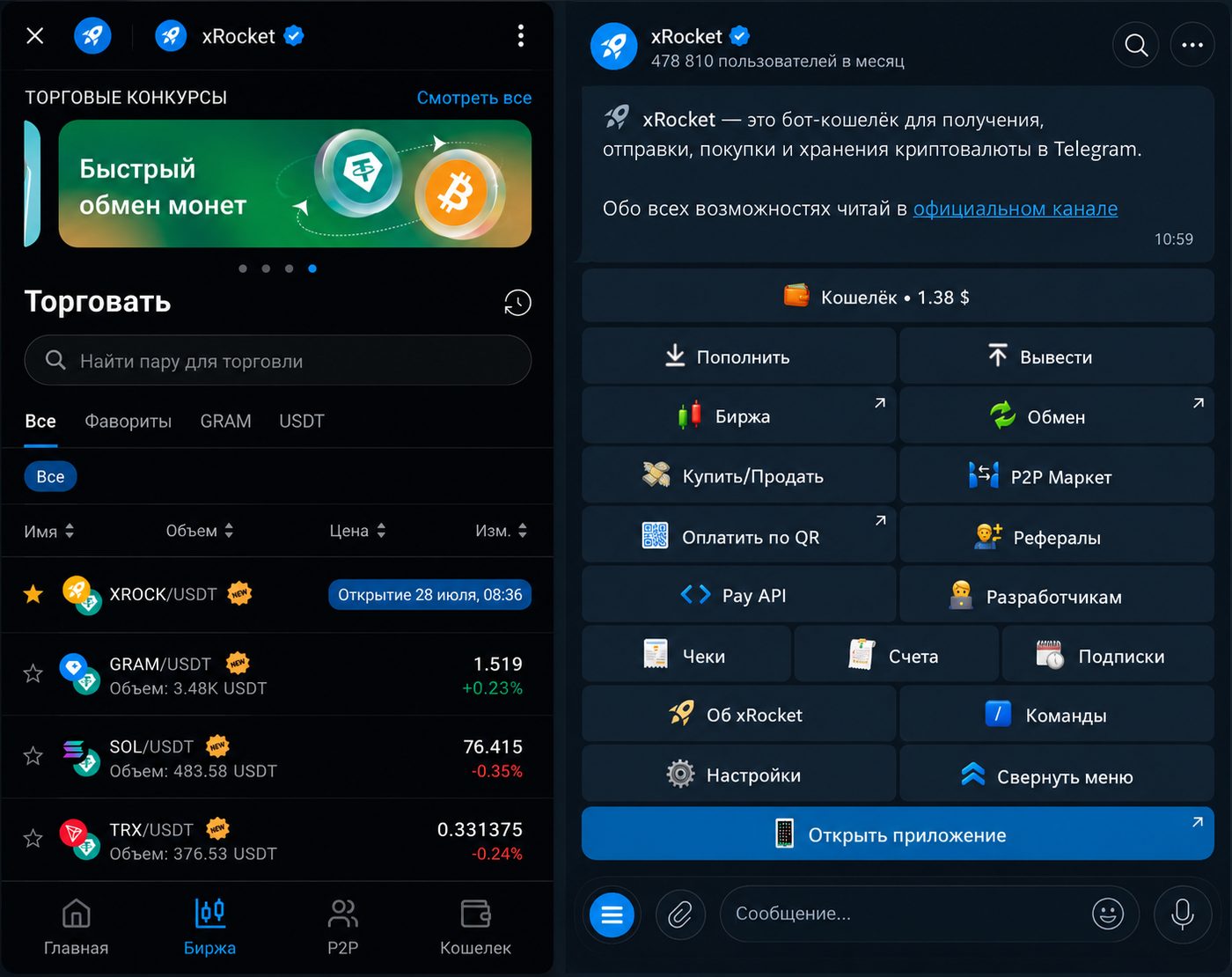Open the Команды button
Viewport: 1232px width, 977px height.
1057,714
